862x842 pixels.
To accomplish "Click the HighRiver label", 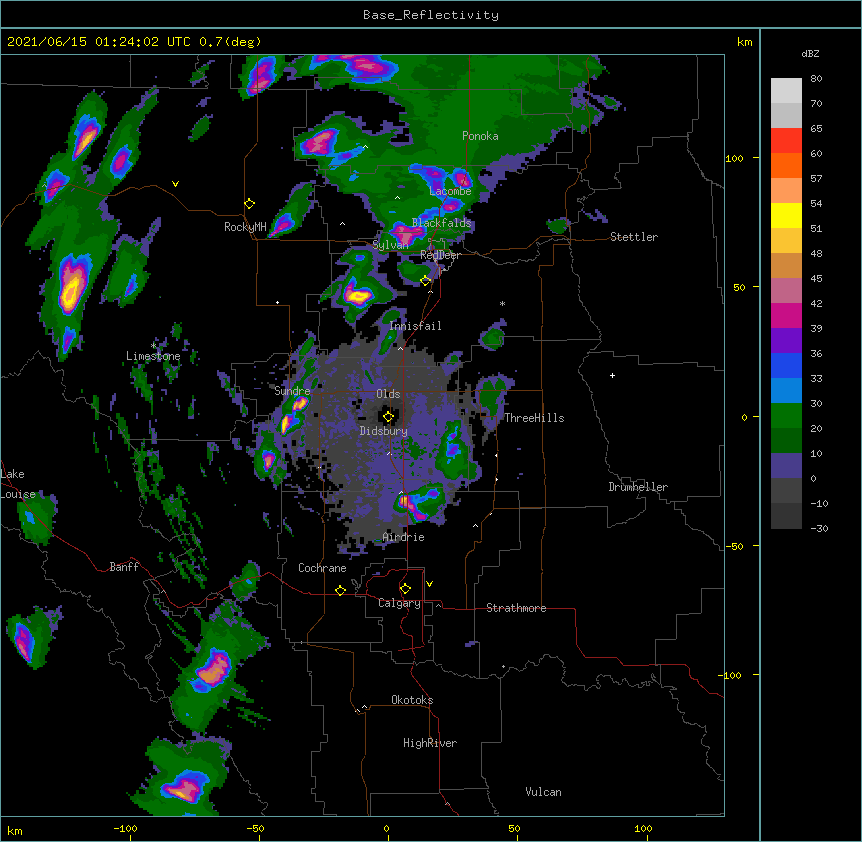I will coord(430,743).
